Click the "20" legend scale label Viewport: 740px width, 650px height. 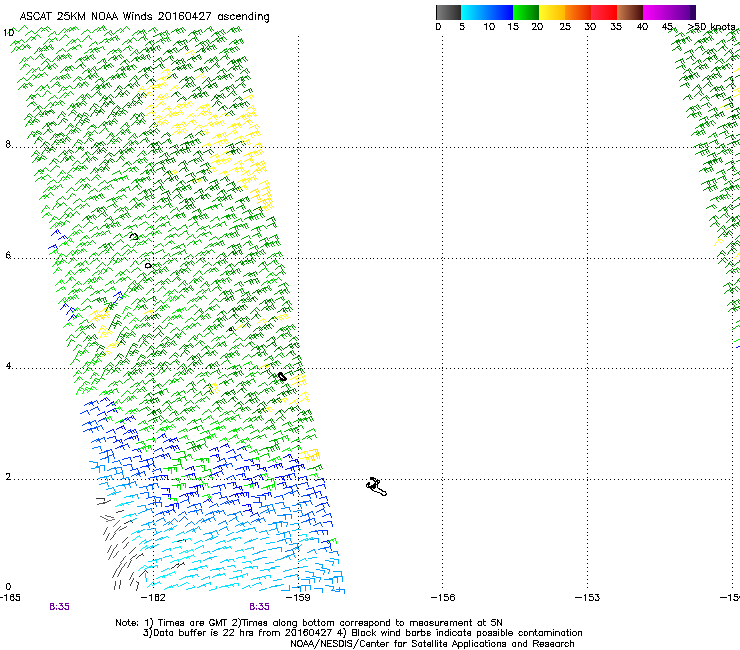point(537,27)
